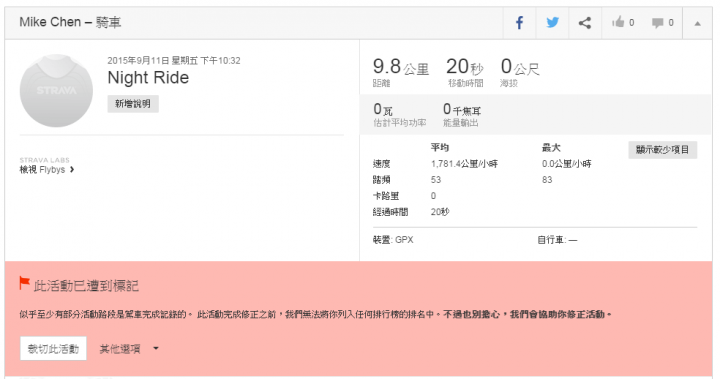Click the Mike Chen name in header
The image size is (720, 379).
pos(50,22)
